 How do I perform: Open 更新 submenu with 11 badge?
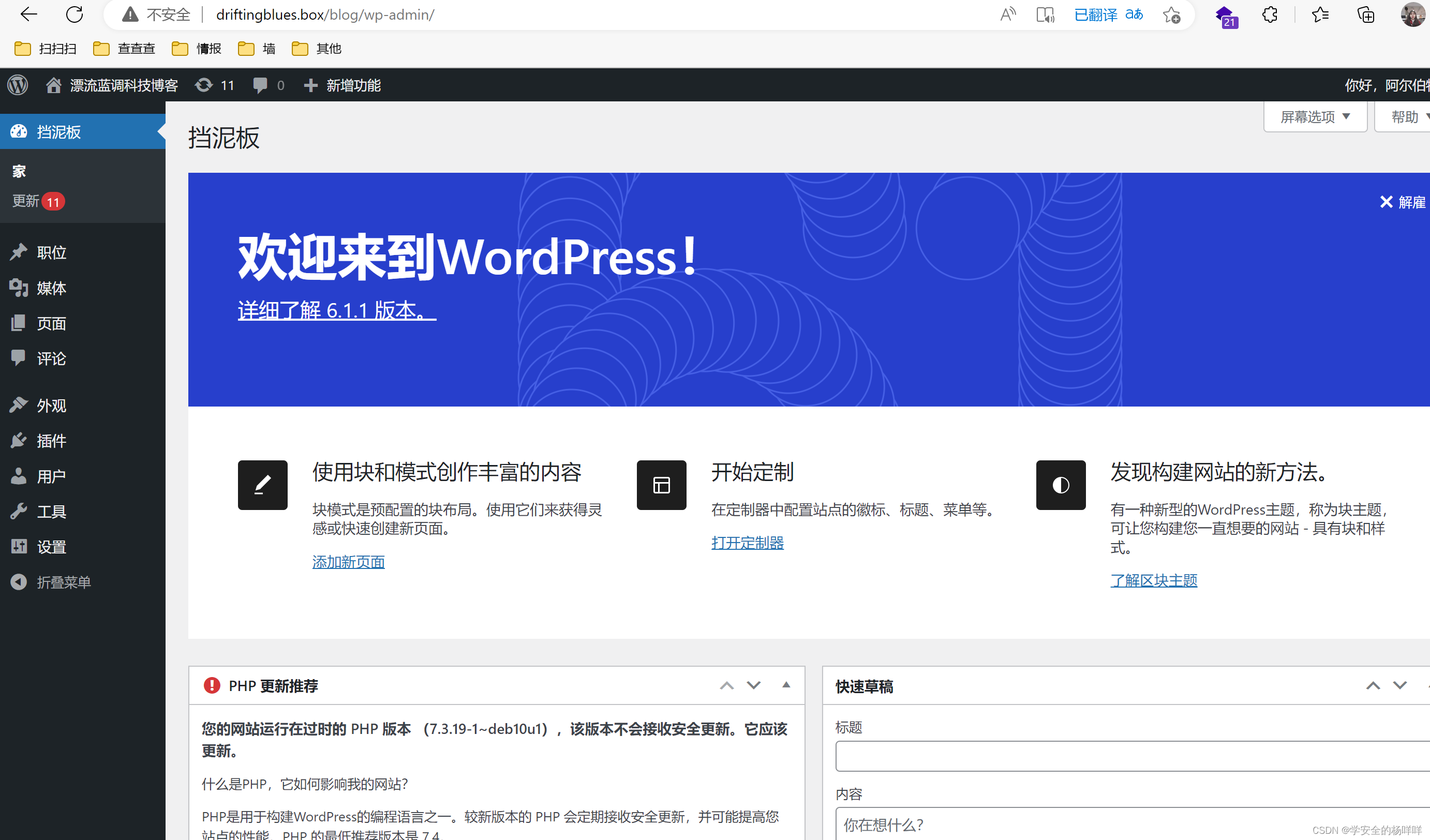tap(39, 201)
